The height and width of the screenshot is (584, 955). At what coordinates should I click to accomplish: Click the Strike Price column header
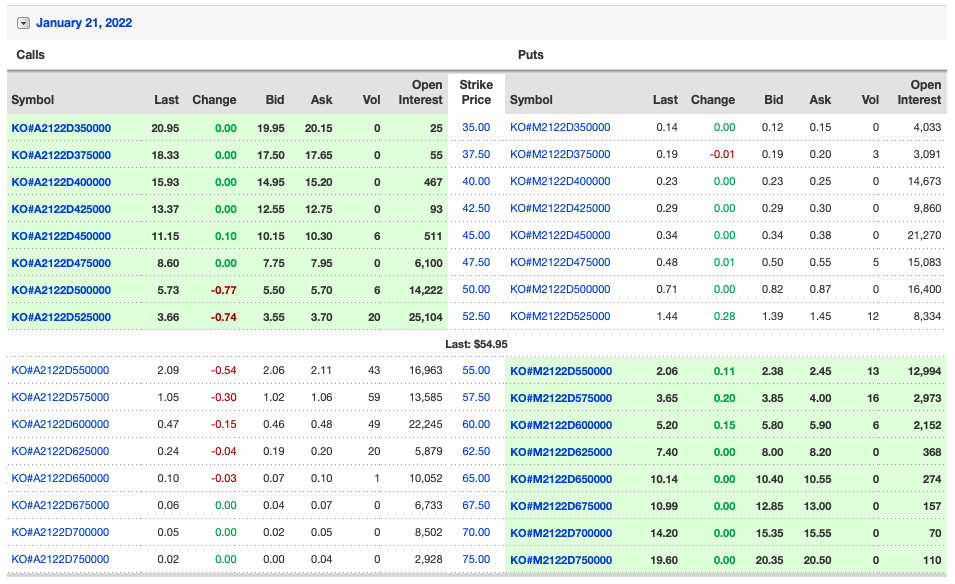click(476, 93)
